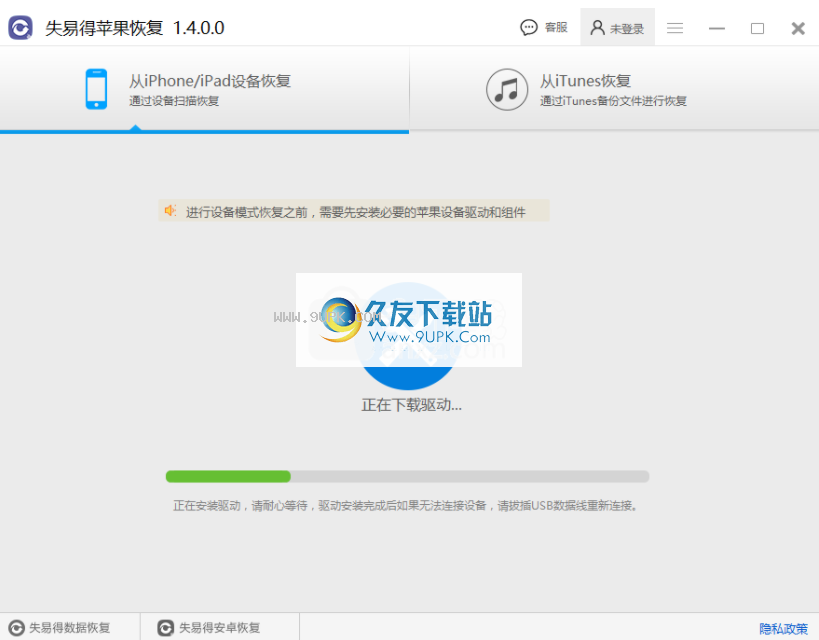Close the application window
This screenshot has height=640, width=819.
[798, 28]
